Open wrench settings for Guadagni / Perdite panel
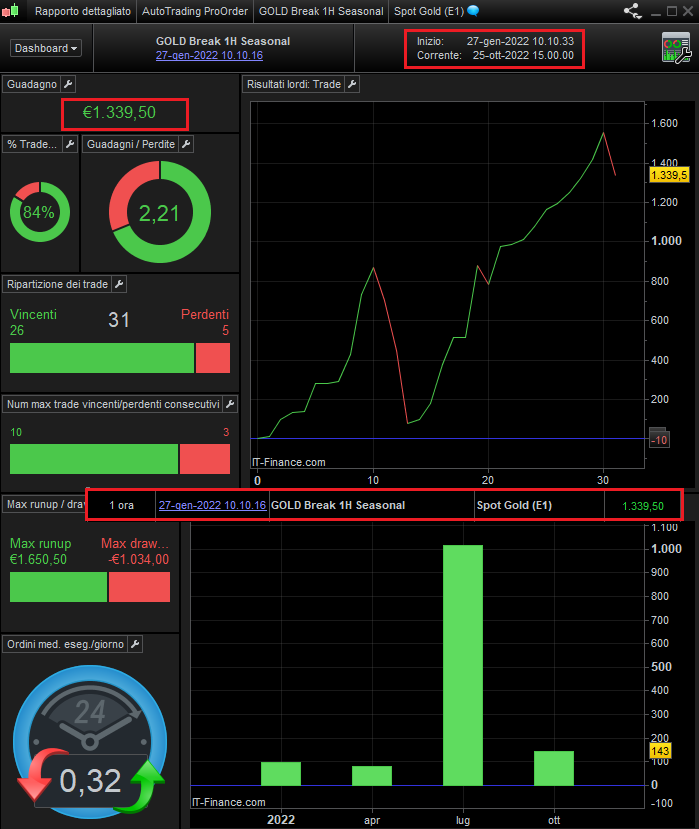This screenshot has width=699, height=829. click(x=186, y=144)
